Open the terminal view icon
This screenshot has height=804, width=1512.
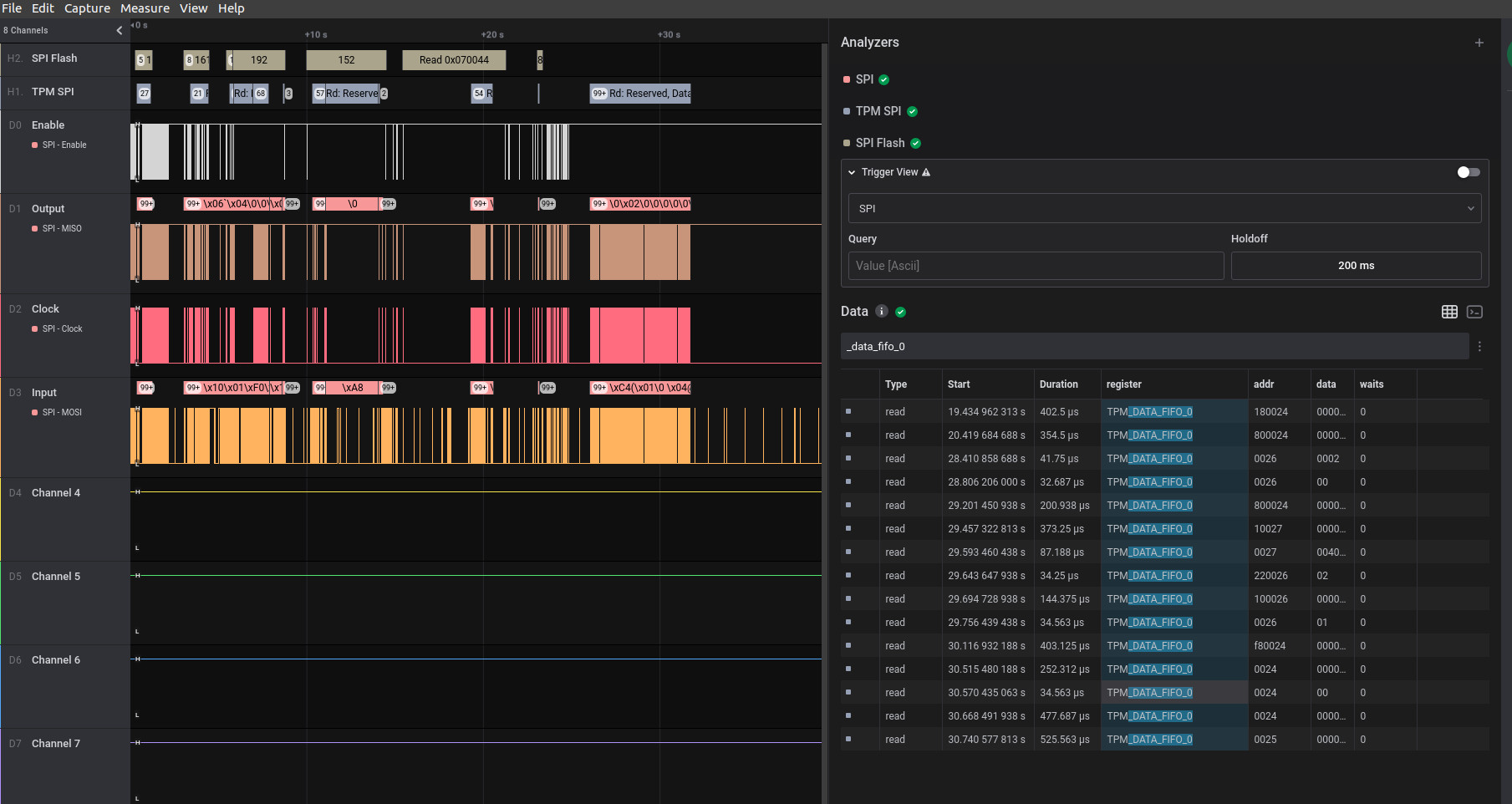point(1474,312)
